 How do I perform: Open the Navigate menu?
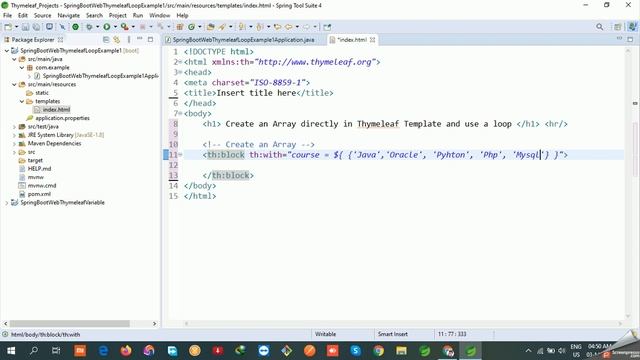(x=69, y=16)
